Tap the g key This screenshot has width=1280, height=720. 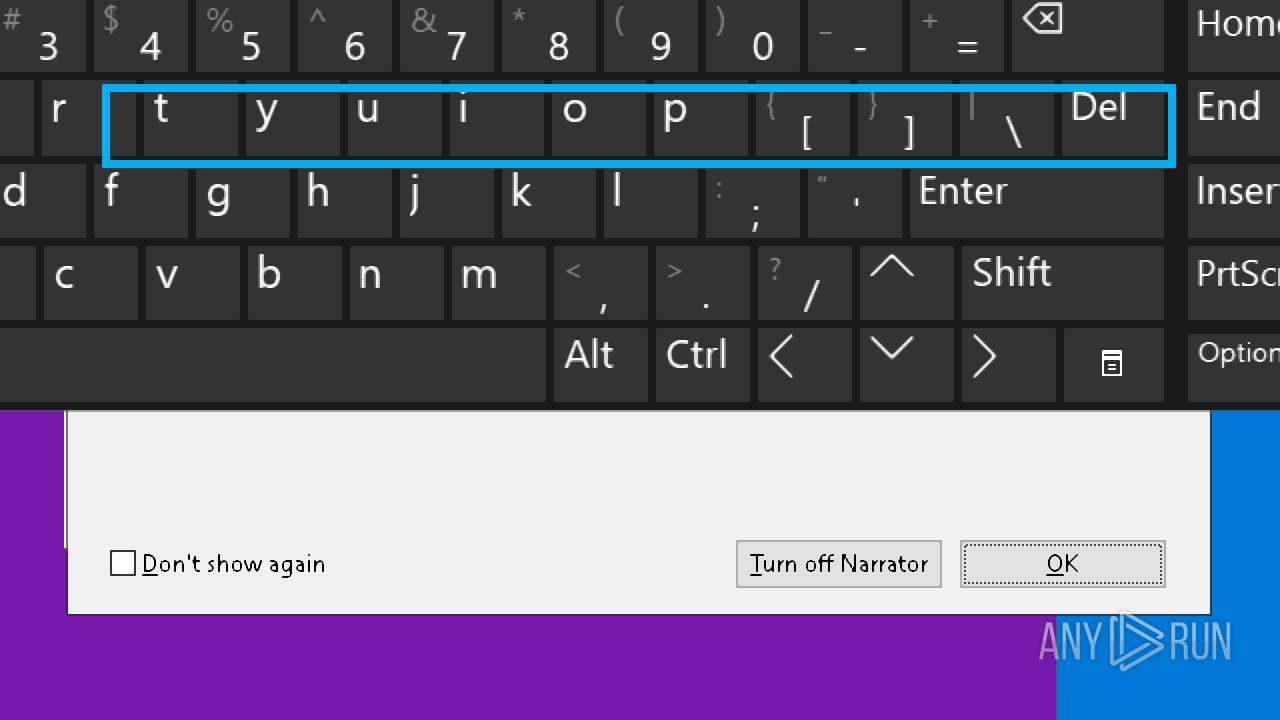(x=242, y=201)
